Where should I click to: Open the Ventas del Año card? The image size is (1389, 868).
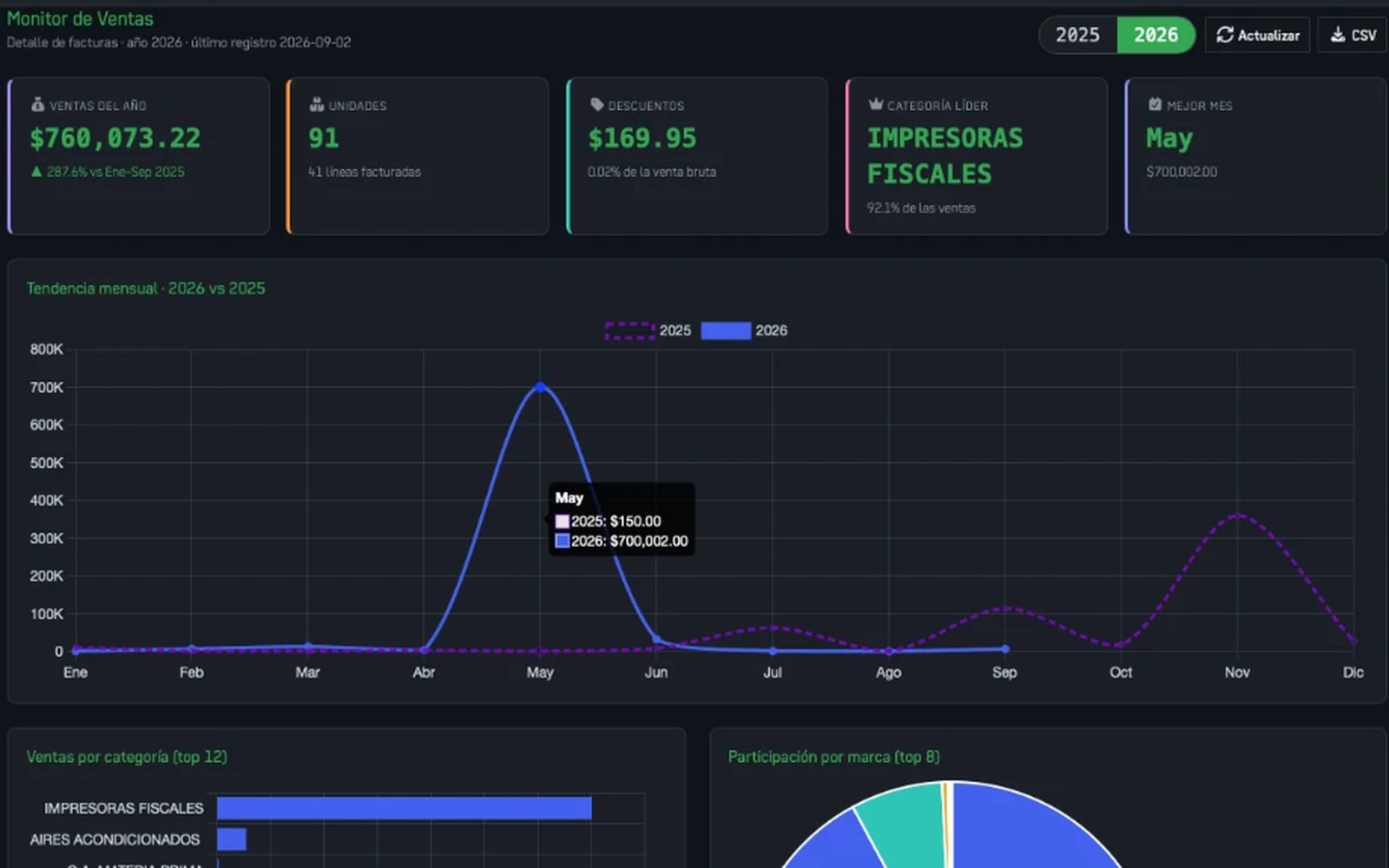point(139,156)
